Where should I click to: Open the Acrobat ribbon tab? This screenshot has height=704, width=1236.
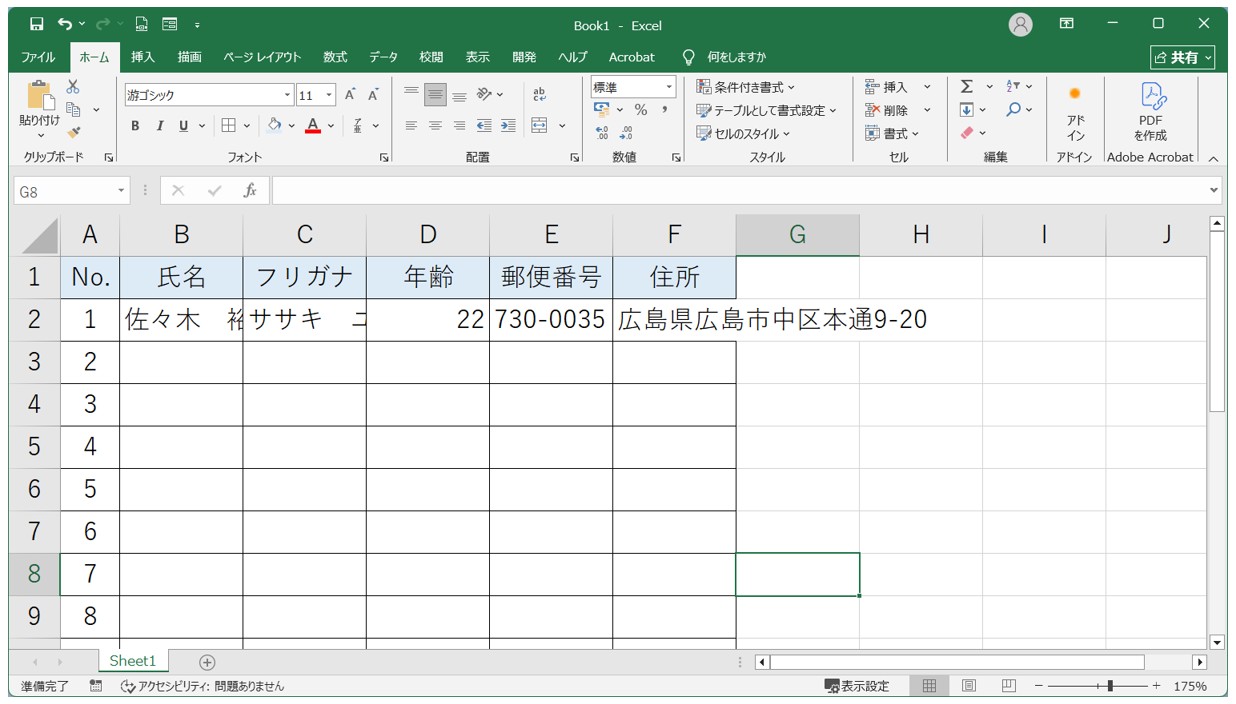[x=632, y=57]
